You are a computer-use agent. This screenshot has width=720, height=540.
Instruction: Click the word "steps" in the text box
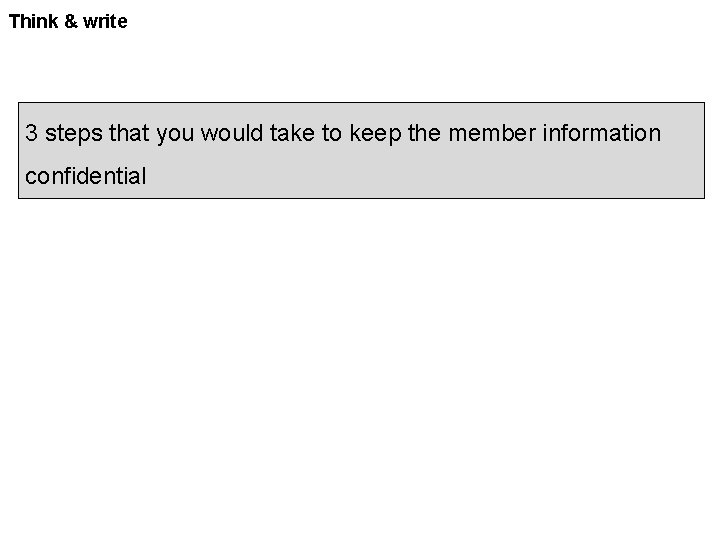[x=74, y=133]
